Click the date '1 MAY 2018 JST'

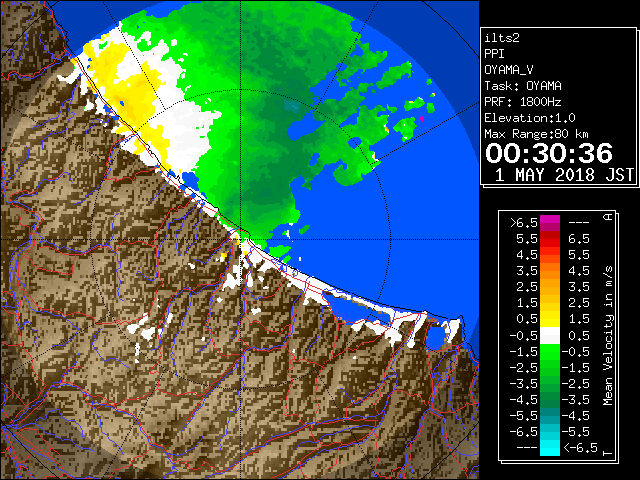pos(564,175)
